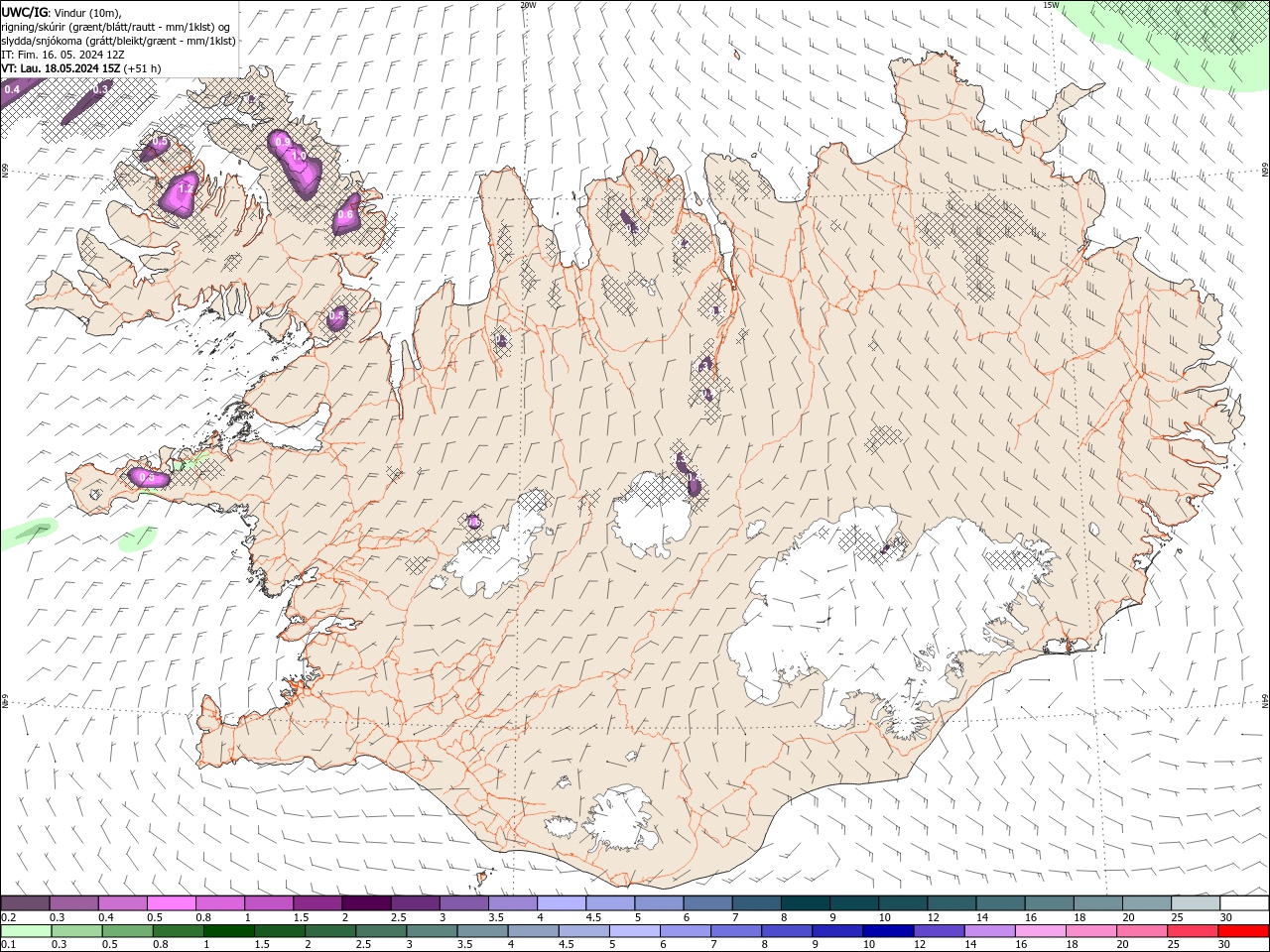Click the '20W' longitude label
The height and width of the screenshot is (952, 1270).
(528, 5)
